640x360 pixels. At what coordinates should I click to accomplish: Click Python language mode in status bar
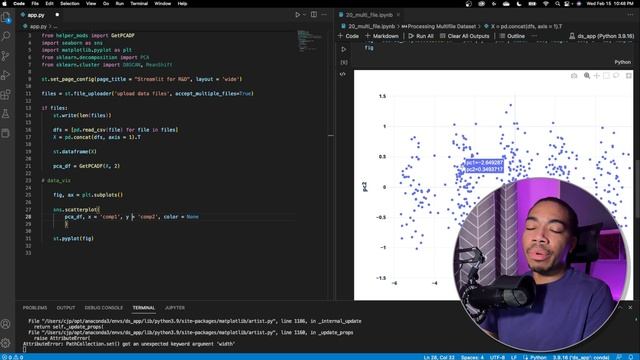click(x=538, y=357)
